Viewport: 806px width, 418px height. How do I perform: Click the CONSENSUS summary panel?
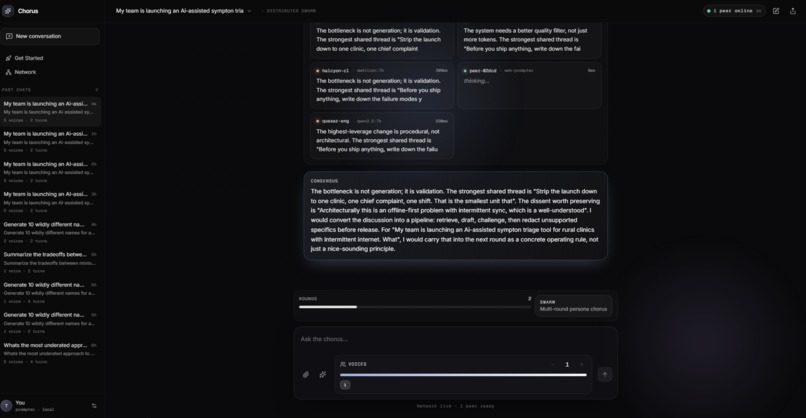455,215
